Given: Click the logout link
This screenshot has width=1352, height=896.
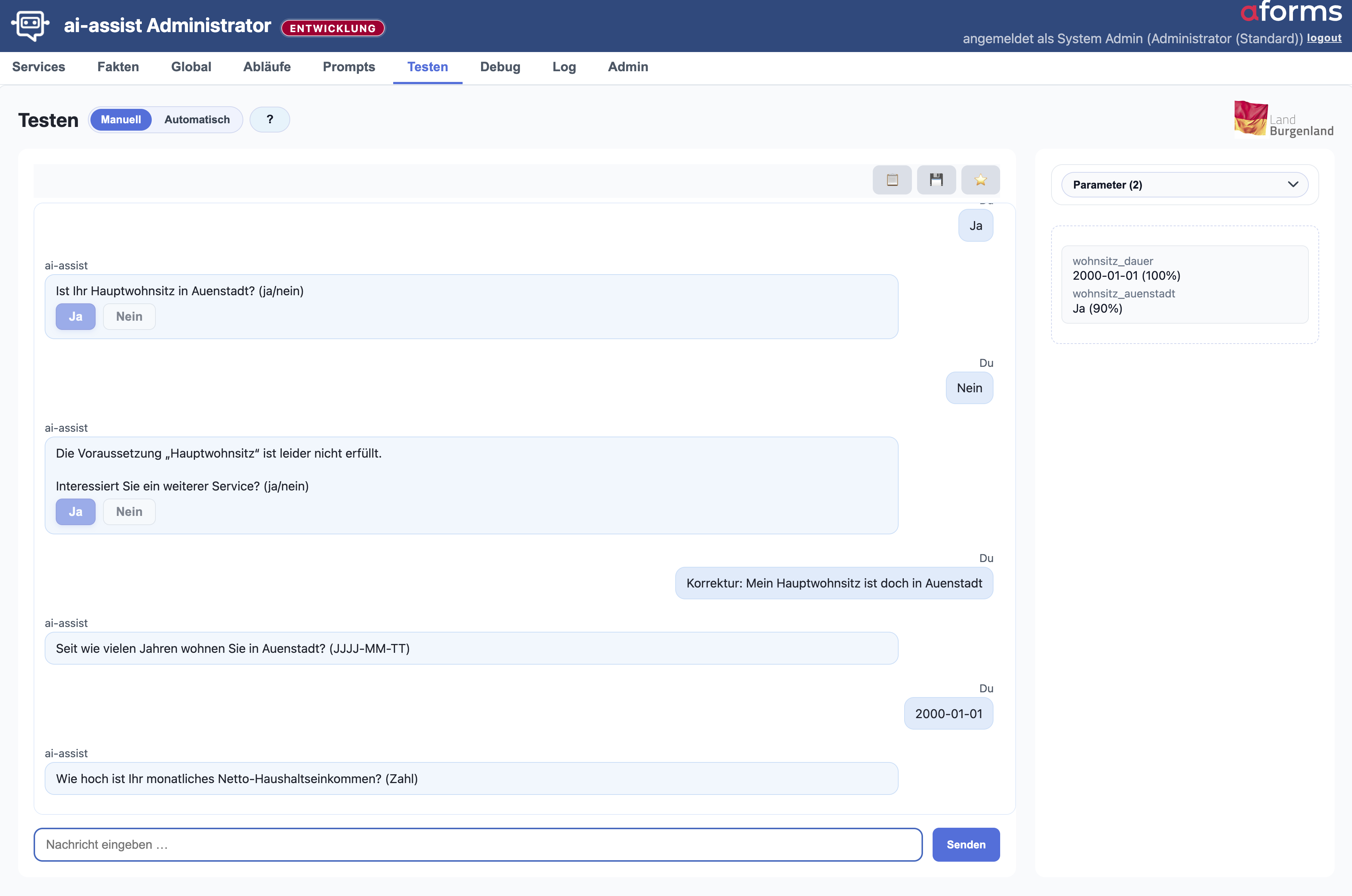Looking at the screenshot, I should [x=1324, y=38].
